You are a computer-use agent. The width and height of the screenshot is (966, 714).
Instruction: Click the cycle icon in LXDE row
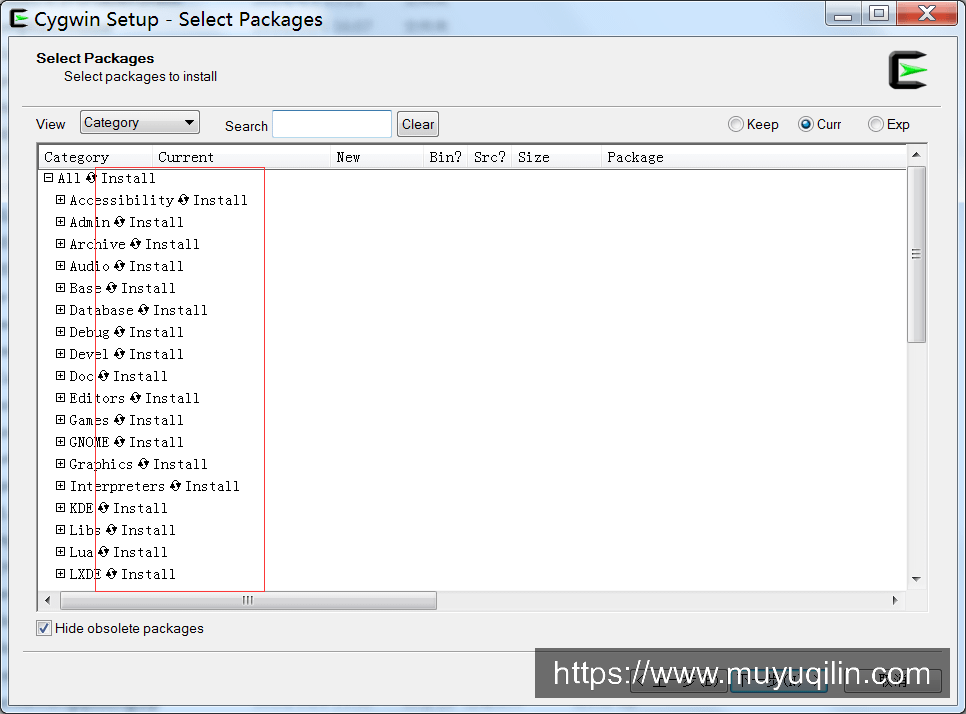coord(112,574)
